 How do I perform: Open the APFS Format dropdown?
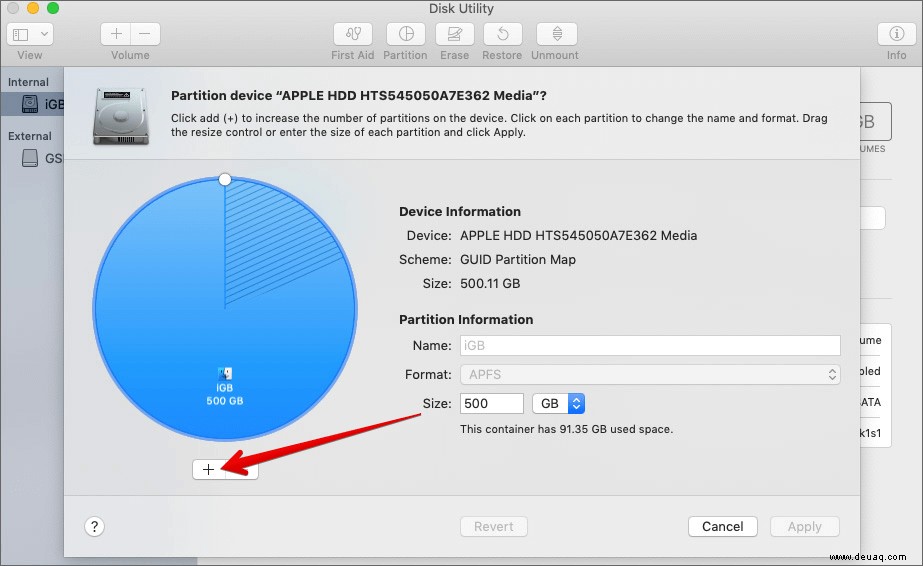(650, 374)
